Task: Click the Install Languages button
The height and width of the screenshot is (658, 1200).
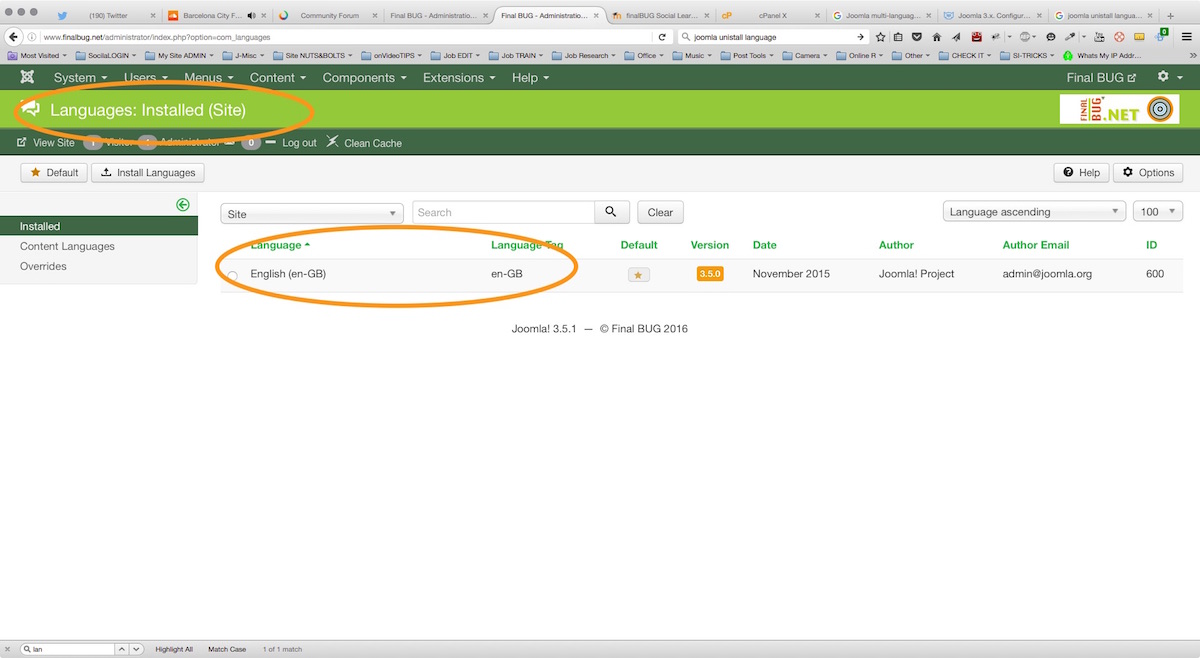Action: pyautogui.click(x=148, y=172)
